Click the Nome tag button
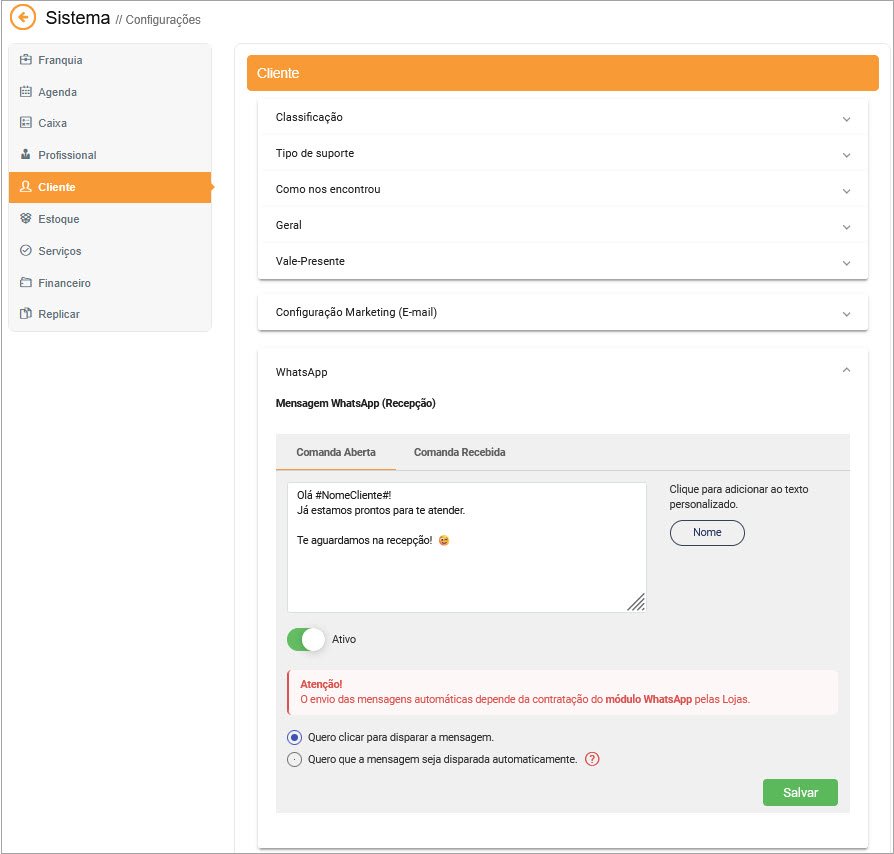Screen dimensions: 894x854 pos(707,532)
